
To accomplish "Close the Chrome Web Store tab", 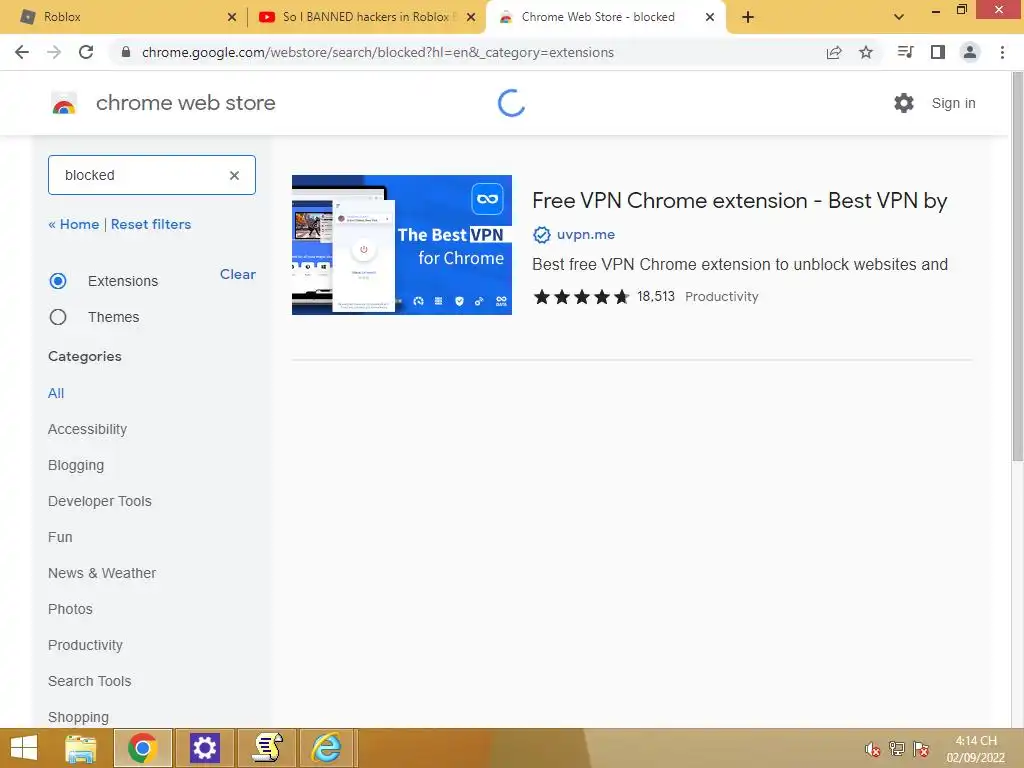I will [710, 17].
